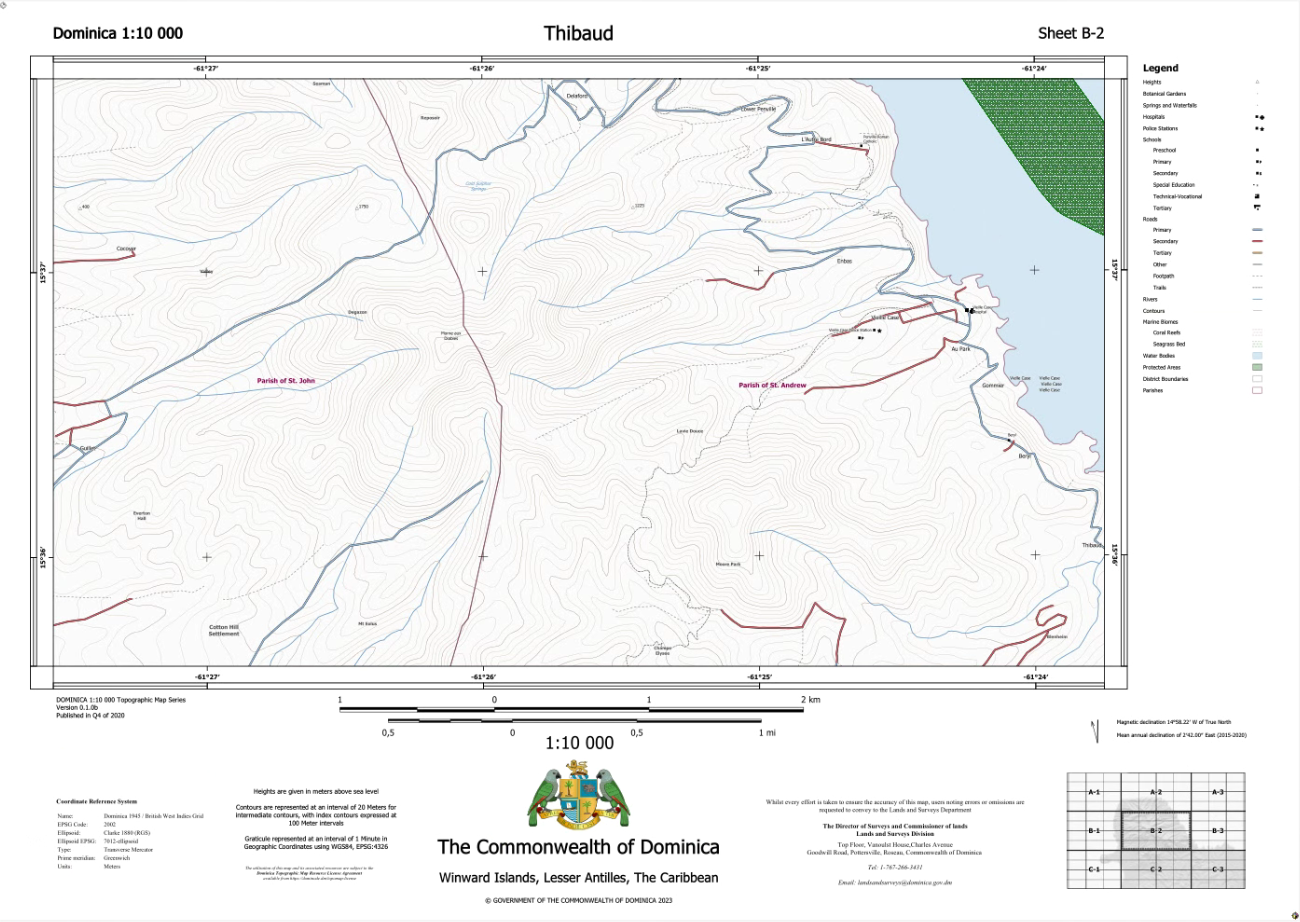
Task: Select the Technical-Vocational school symbol in legend
Action: (1257, 197)
